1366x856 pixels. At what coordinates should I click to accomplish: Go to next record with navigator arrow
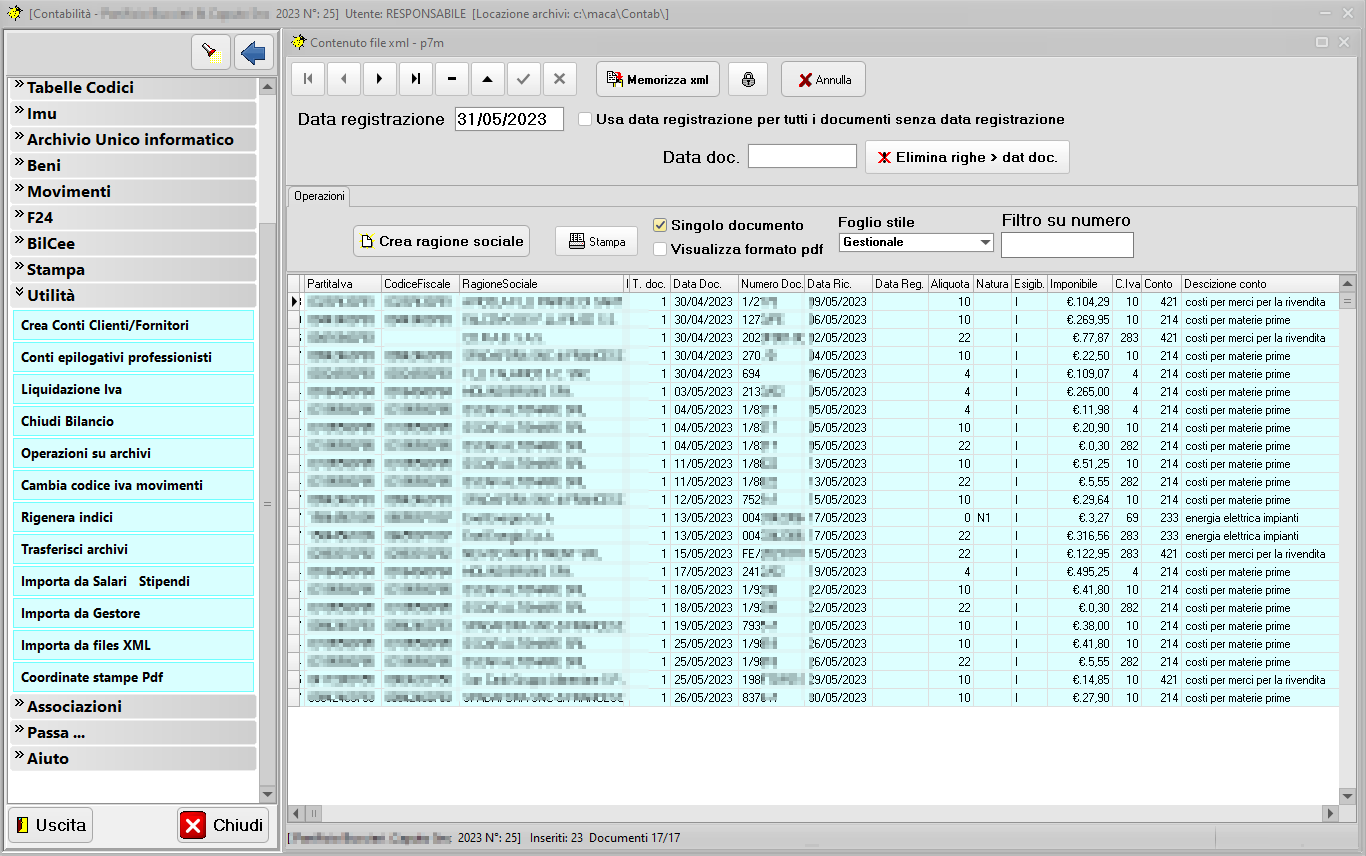click(380, 79)
